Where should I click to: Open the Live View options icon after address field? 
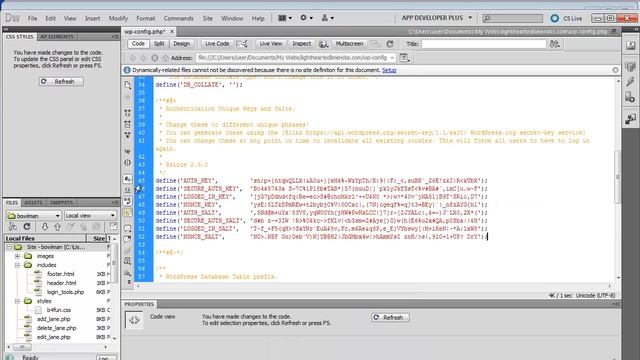pos(404,58)
